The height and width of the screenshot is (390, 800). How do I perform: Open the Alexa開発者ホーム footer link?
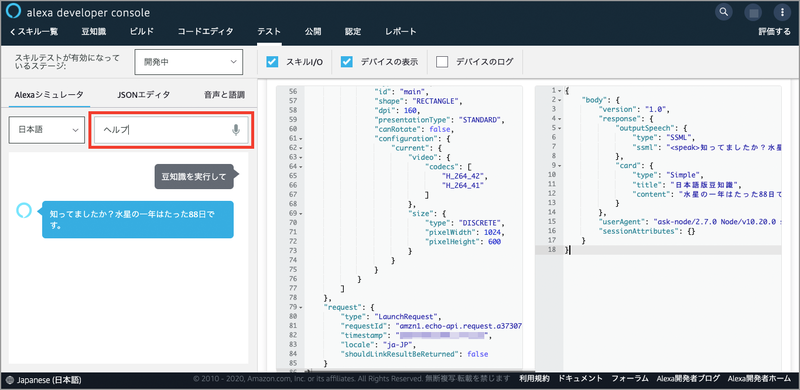pos(759,379)
